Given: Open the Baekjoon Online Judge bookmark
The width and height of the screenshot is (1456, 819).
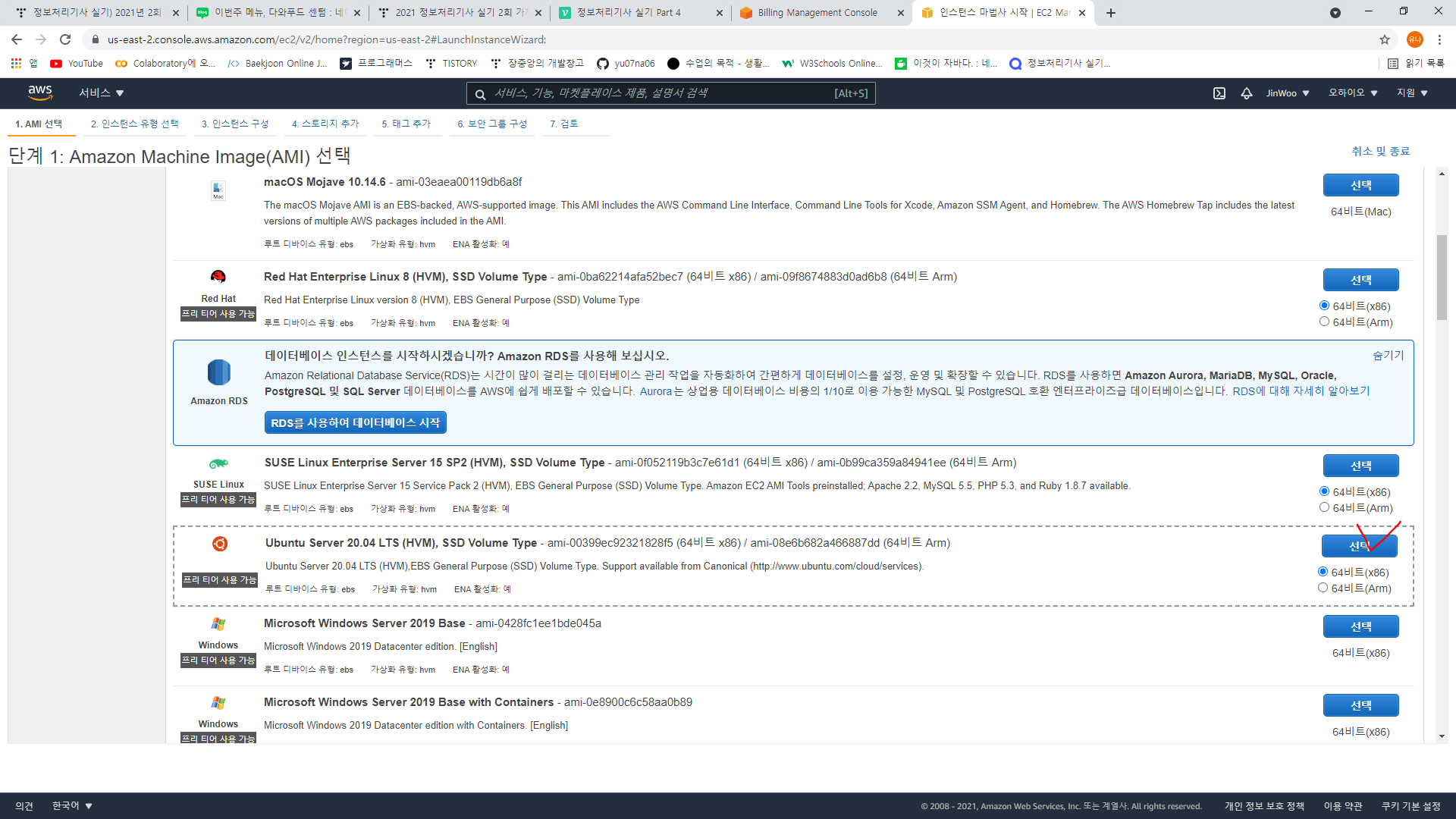Looking at the screenshot, I should pyautogui.click(x=278, y=64).
